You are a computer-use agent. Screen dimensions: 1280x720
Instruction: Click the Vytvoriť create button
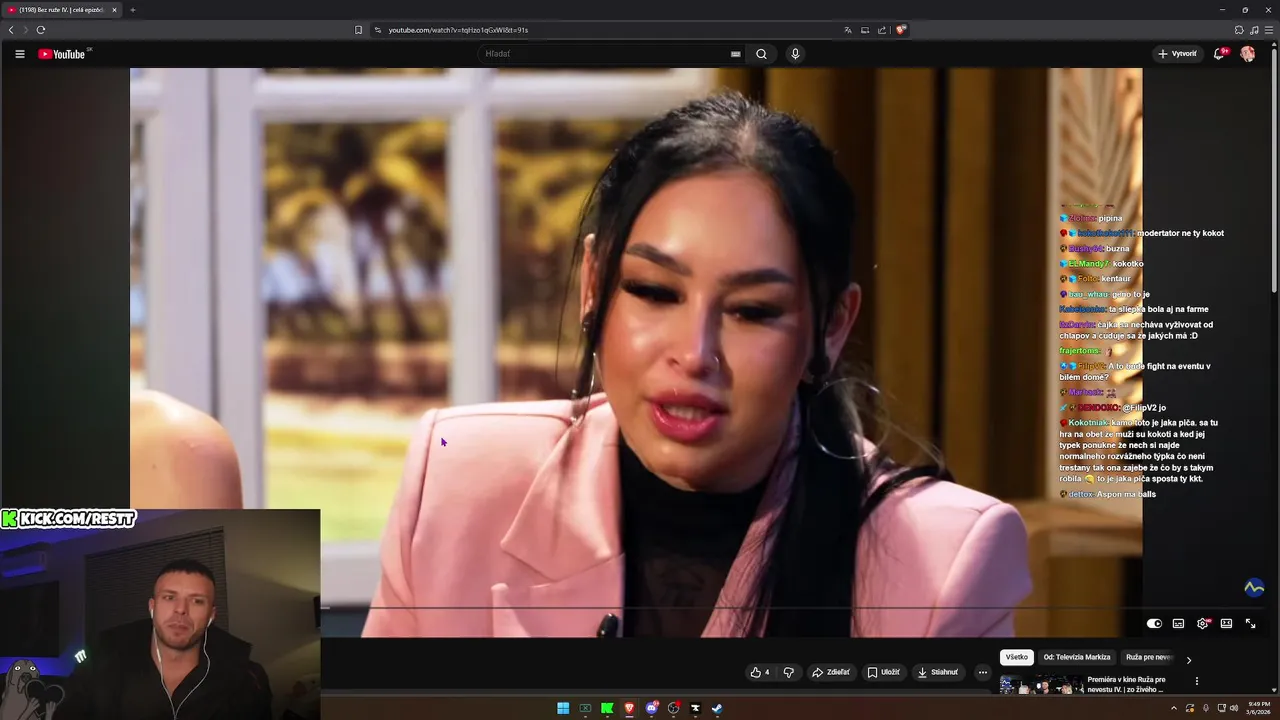(1177, 54)
